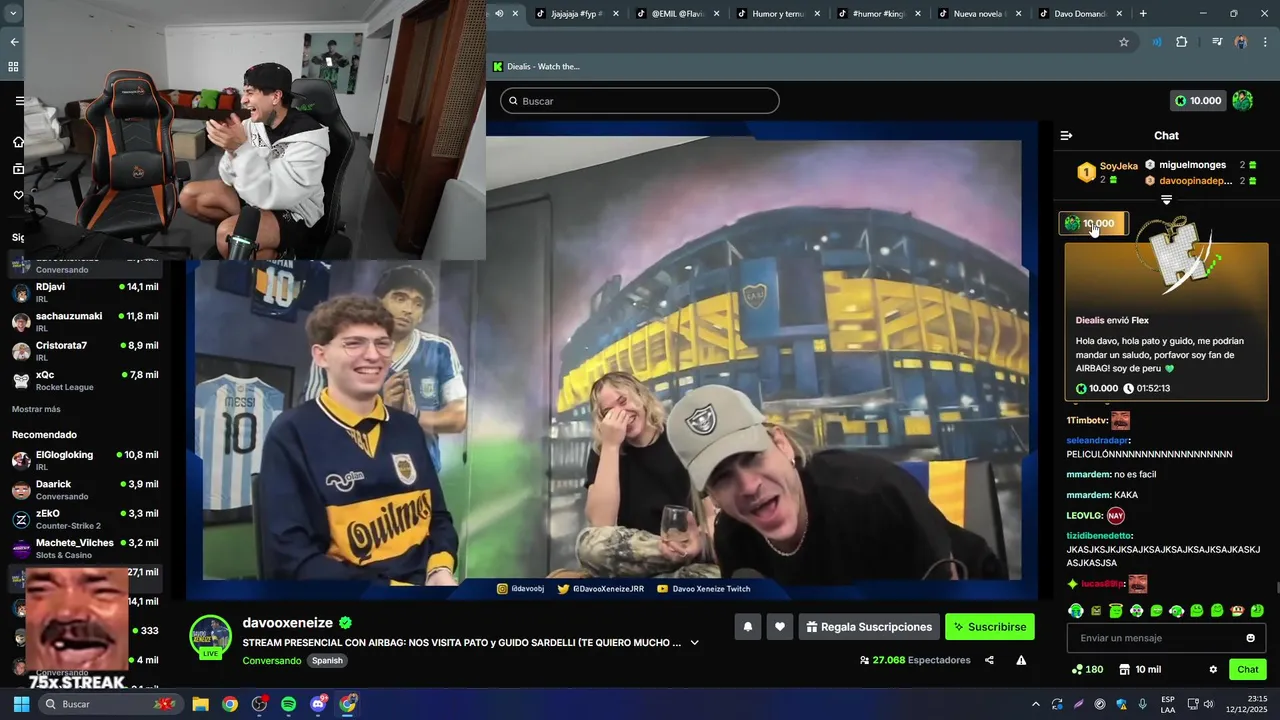Switch to the #humor #king tab
The height and width of the screenshot is (720, 1280).
point(879,14)
